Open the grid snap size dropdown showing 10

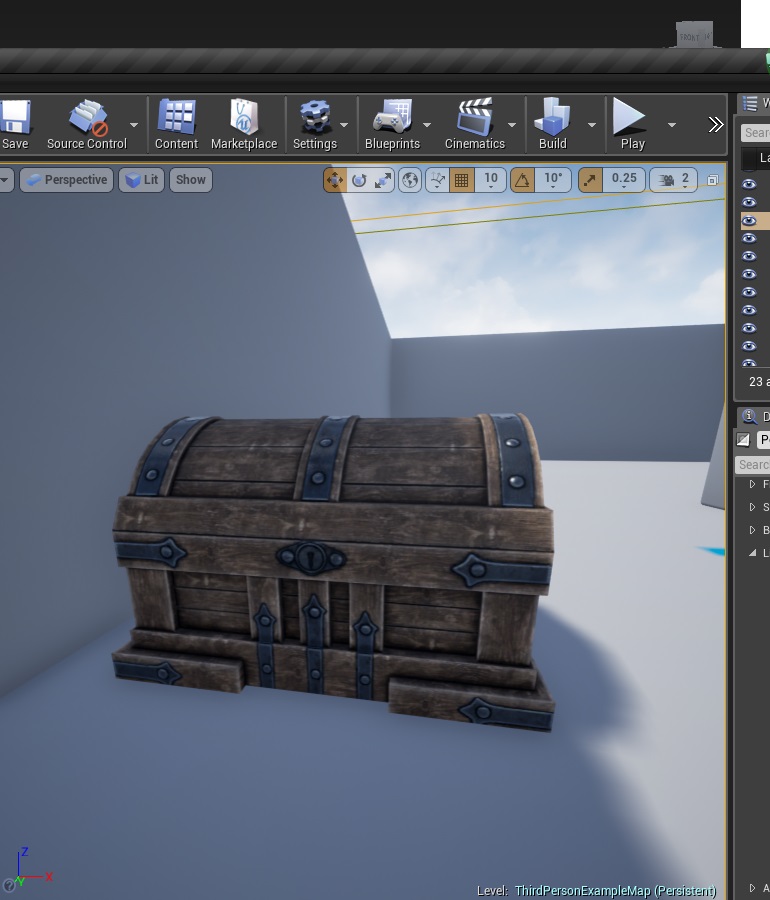coord(491,180)
